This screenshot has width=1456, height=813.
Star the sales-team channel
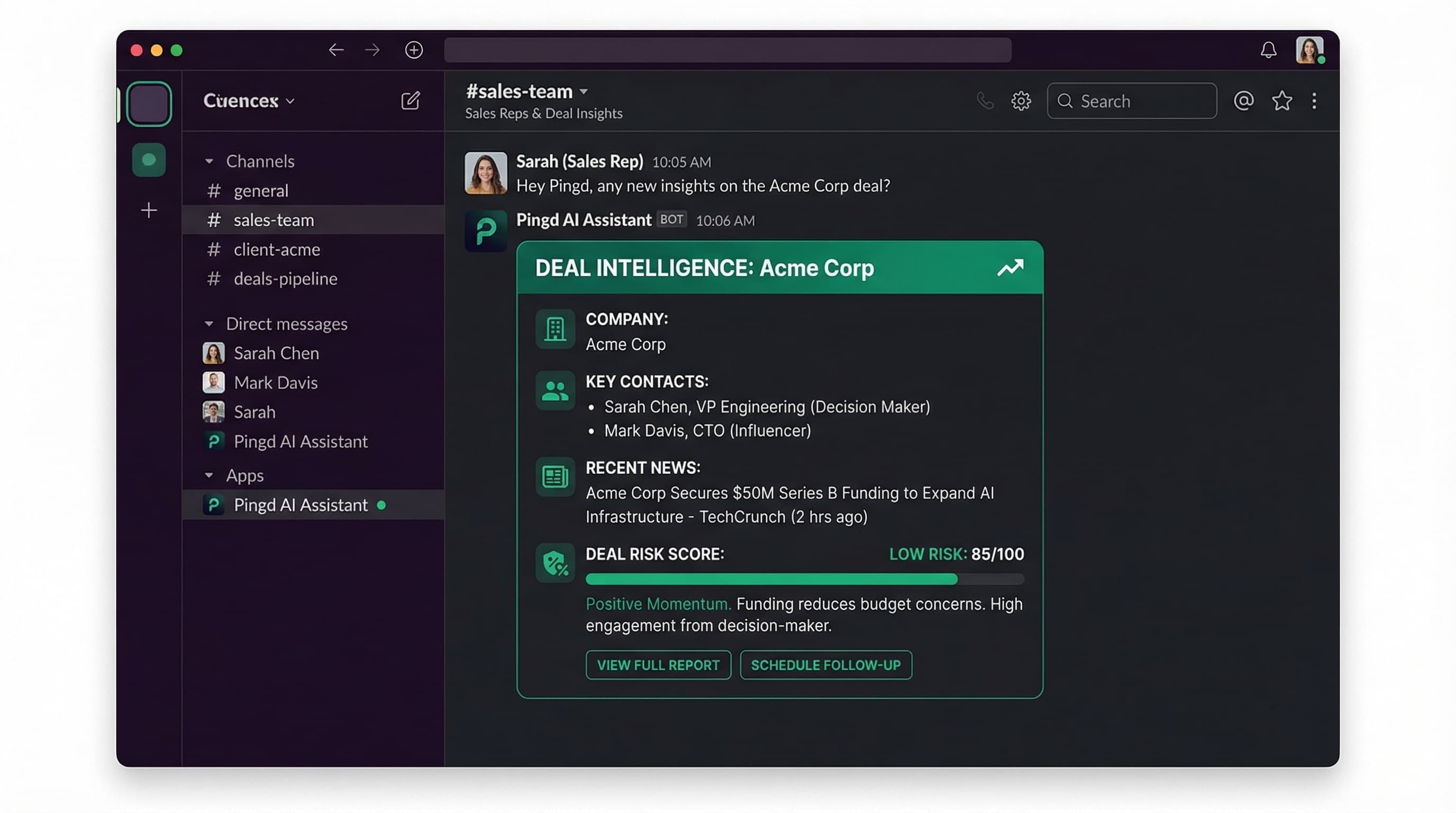pyautogui.click(x=1281, y=101)
